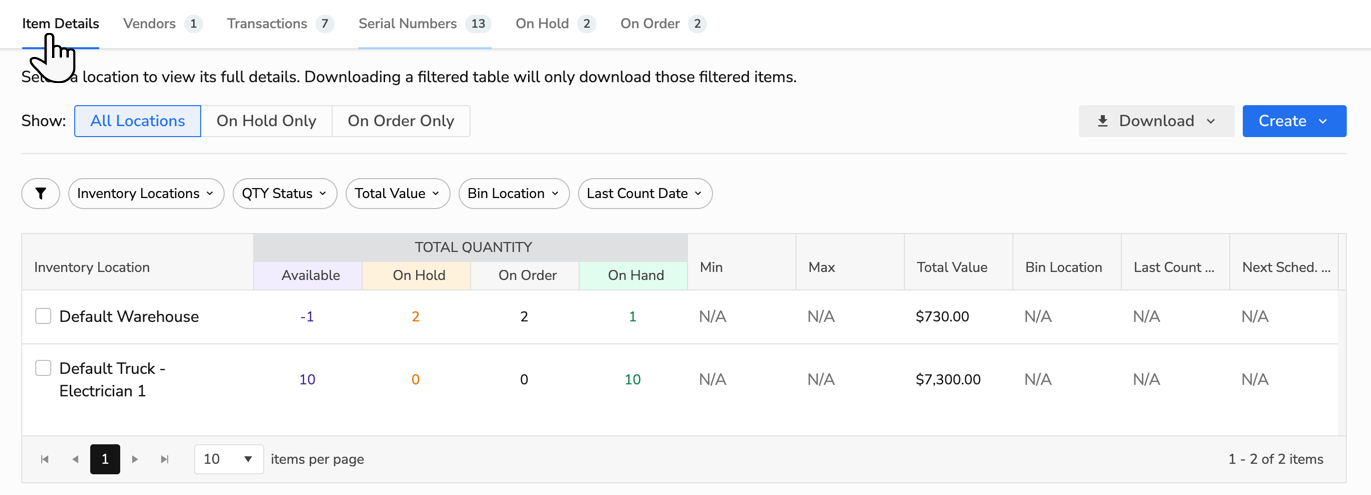Viewport: 1371px width, 495px height.
Task: Sort by On Order column header
Action: pyautogui.click(x=525, y=275)
